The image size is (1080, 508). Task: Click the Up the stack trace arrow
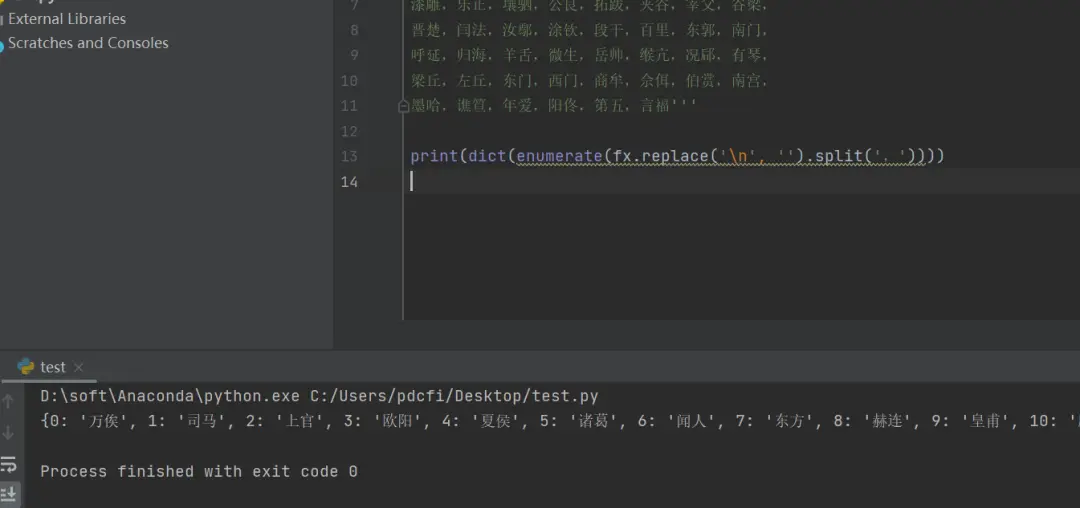[x=8, y=401]
